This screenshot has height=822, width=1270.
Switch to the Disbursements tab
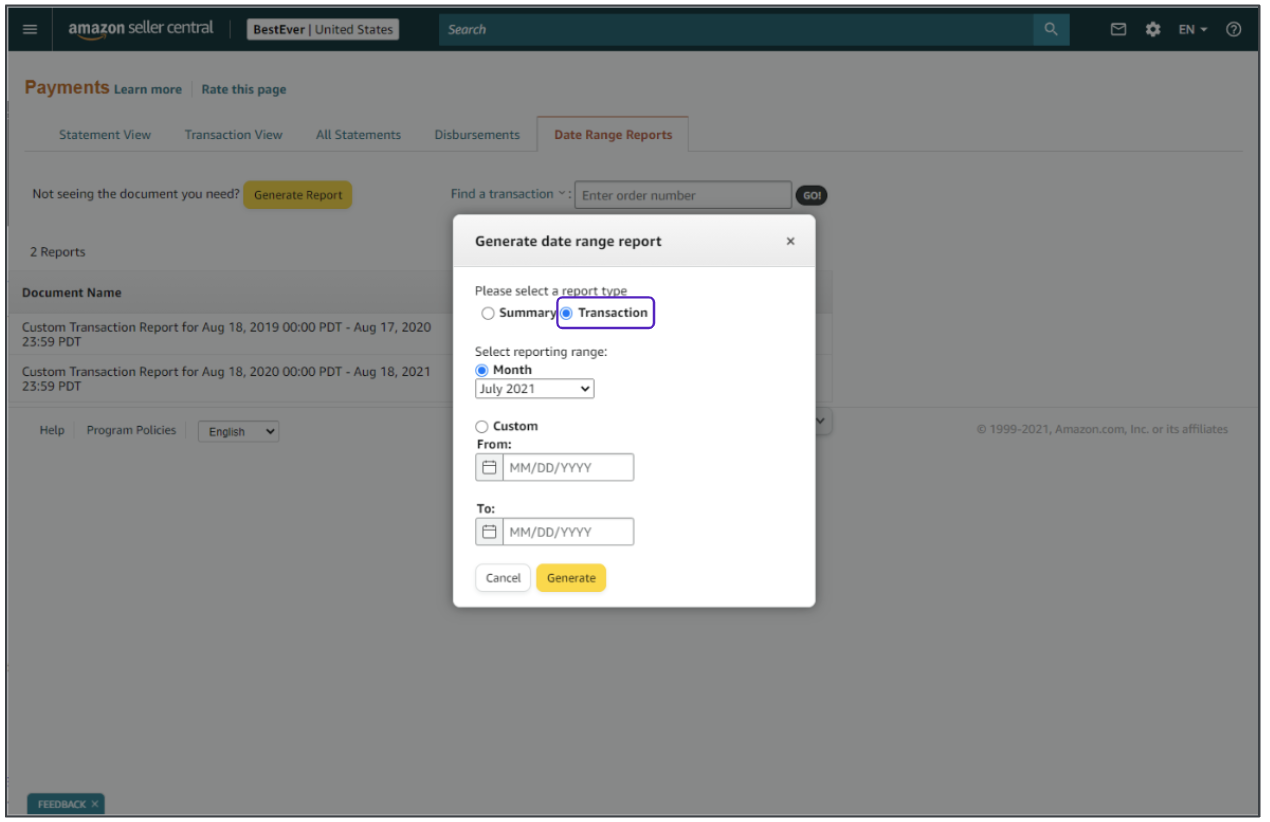coord(477,135)
